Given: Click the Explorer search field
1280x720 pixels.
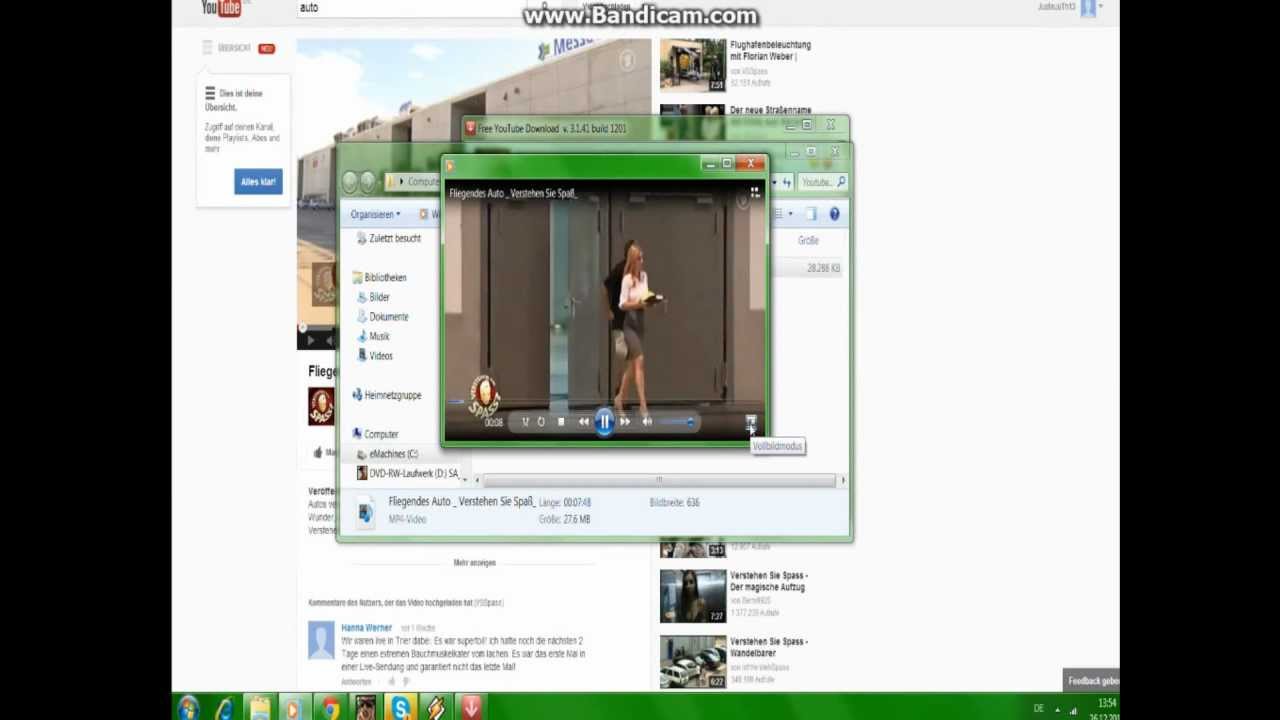Looking at the screenshot, I should coord(822,182).
